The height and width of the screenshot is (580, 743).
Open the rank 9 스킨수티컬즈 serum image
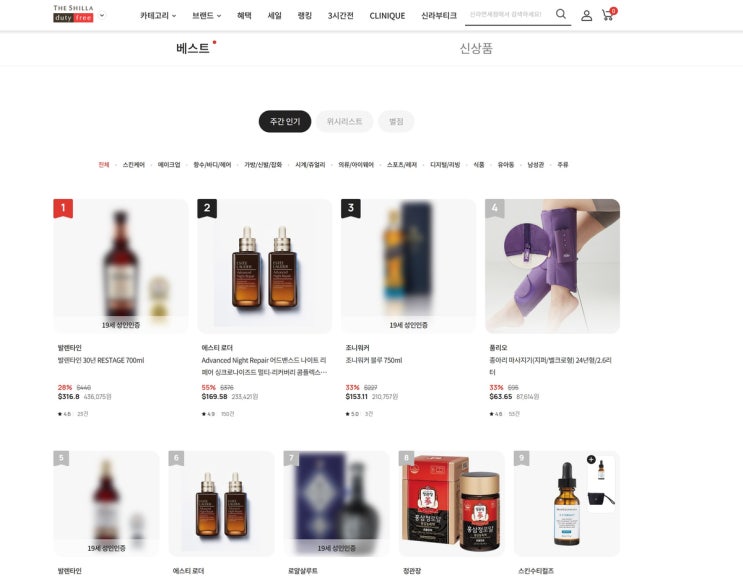[x=567, y=504]
